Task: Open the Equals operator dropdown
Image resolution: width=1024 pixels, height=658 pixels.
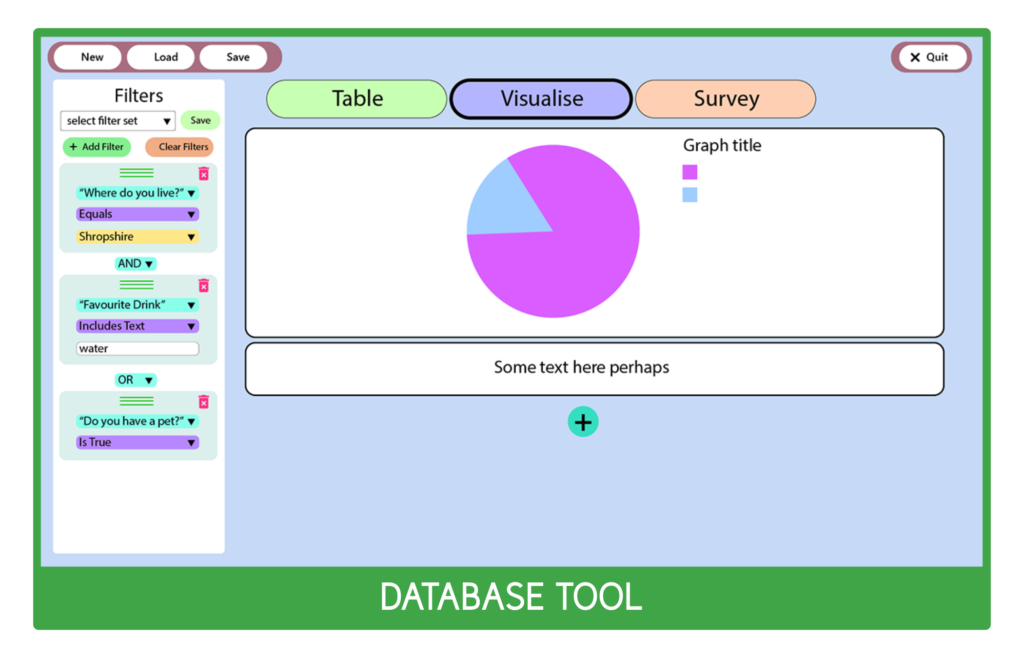Action: pos(136,214)
